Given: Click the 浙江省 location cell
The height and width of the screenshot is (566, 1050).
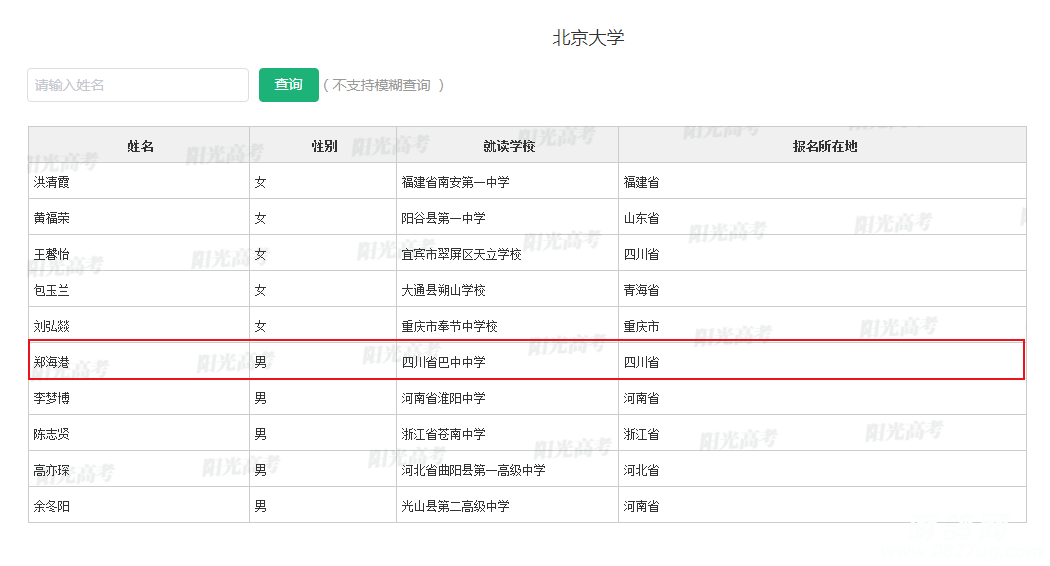Looking at the screenshot, I should click(641, 434).
